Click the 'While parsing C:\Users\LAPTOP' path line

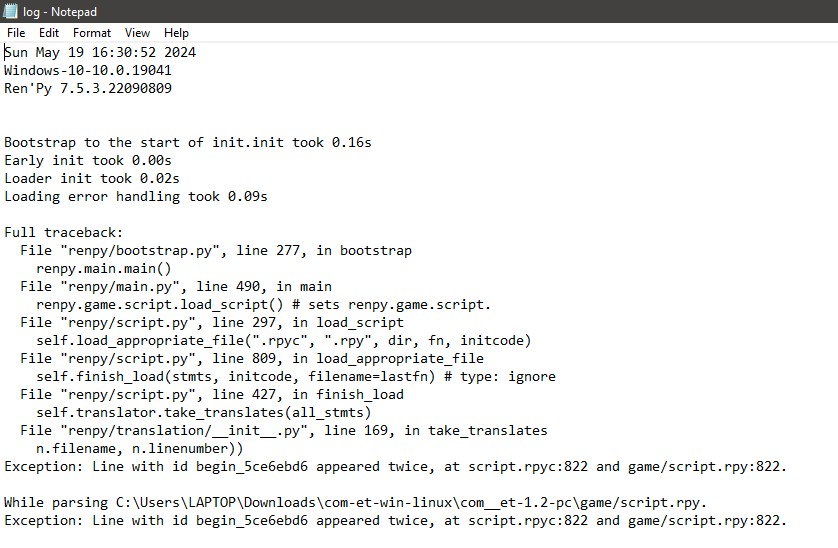point(355,503)
